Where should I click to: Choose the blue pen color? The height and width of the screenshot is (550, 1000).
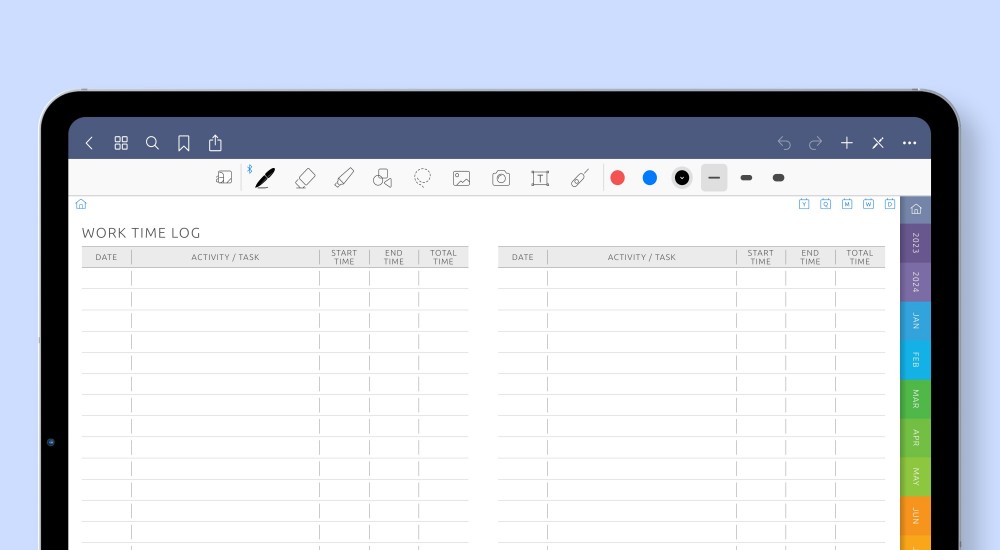click(650, 178)
